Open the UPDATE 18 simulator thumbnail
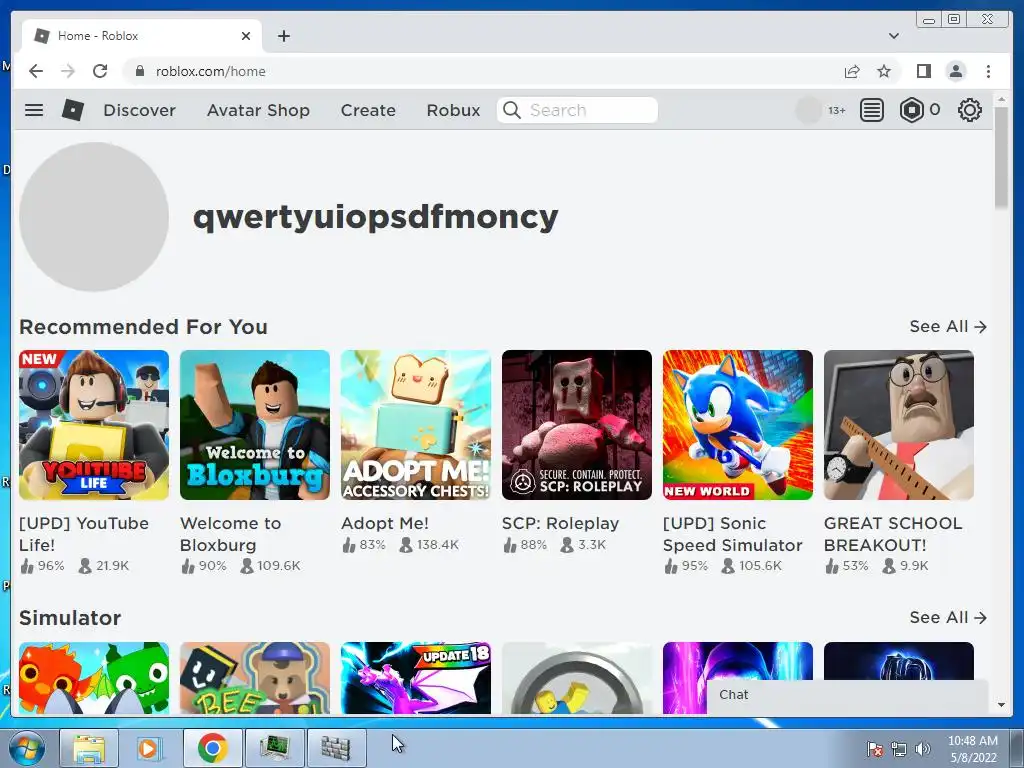 (416, 678)
